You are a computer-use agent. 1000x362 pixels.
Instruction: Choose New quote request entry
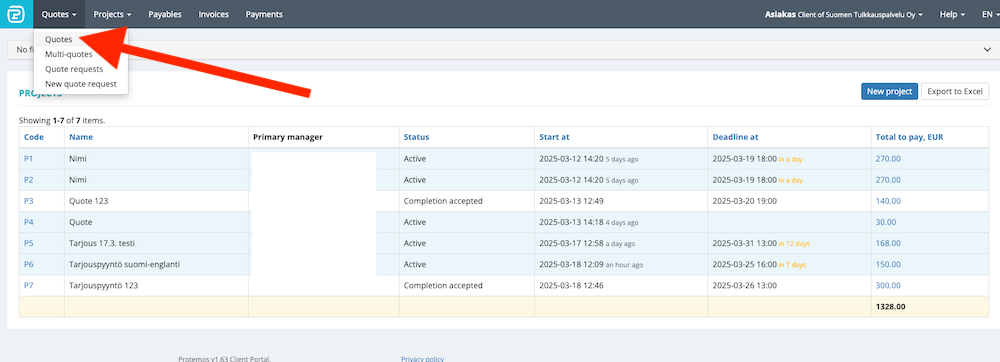pyautogui.click(x=81, y=83)
